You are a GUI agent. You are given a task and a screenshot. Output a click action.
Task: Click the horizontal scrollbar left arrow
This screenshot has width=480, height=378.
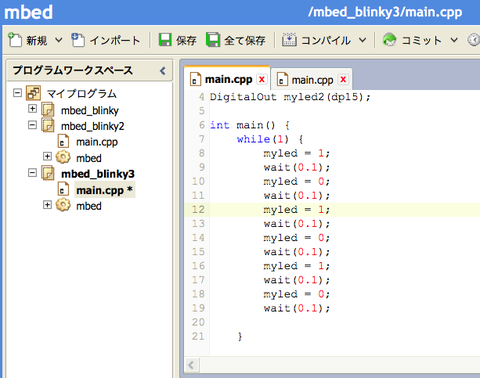(191, 365)
